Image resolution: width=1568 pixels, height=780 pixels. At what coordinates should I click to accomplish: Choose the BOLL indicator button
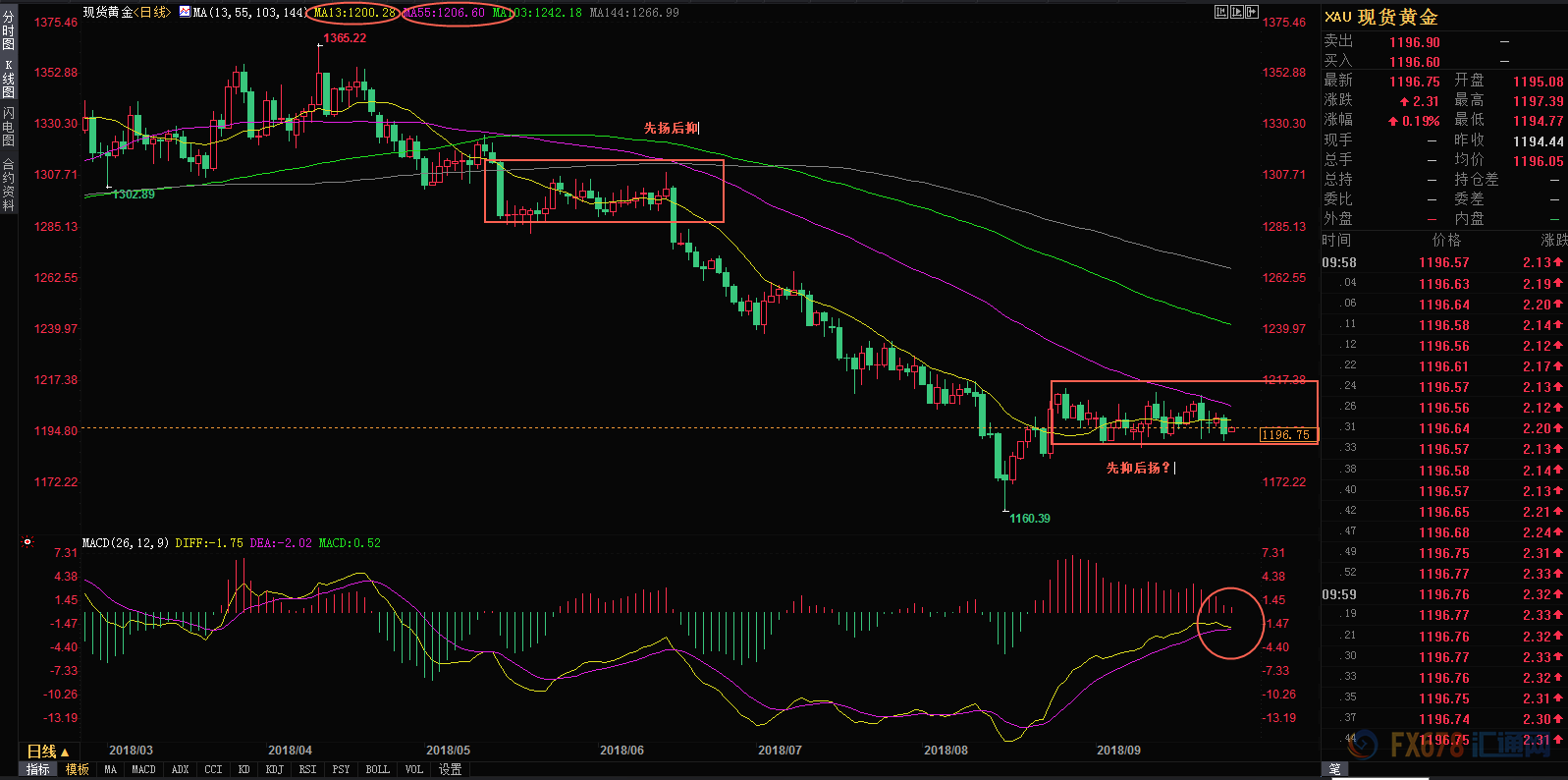377,769
